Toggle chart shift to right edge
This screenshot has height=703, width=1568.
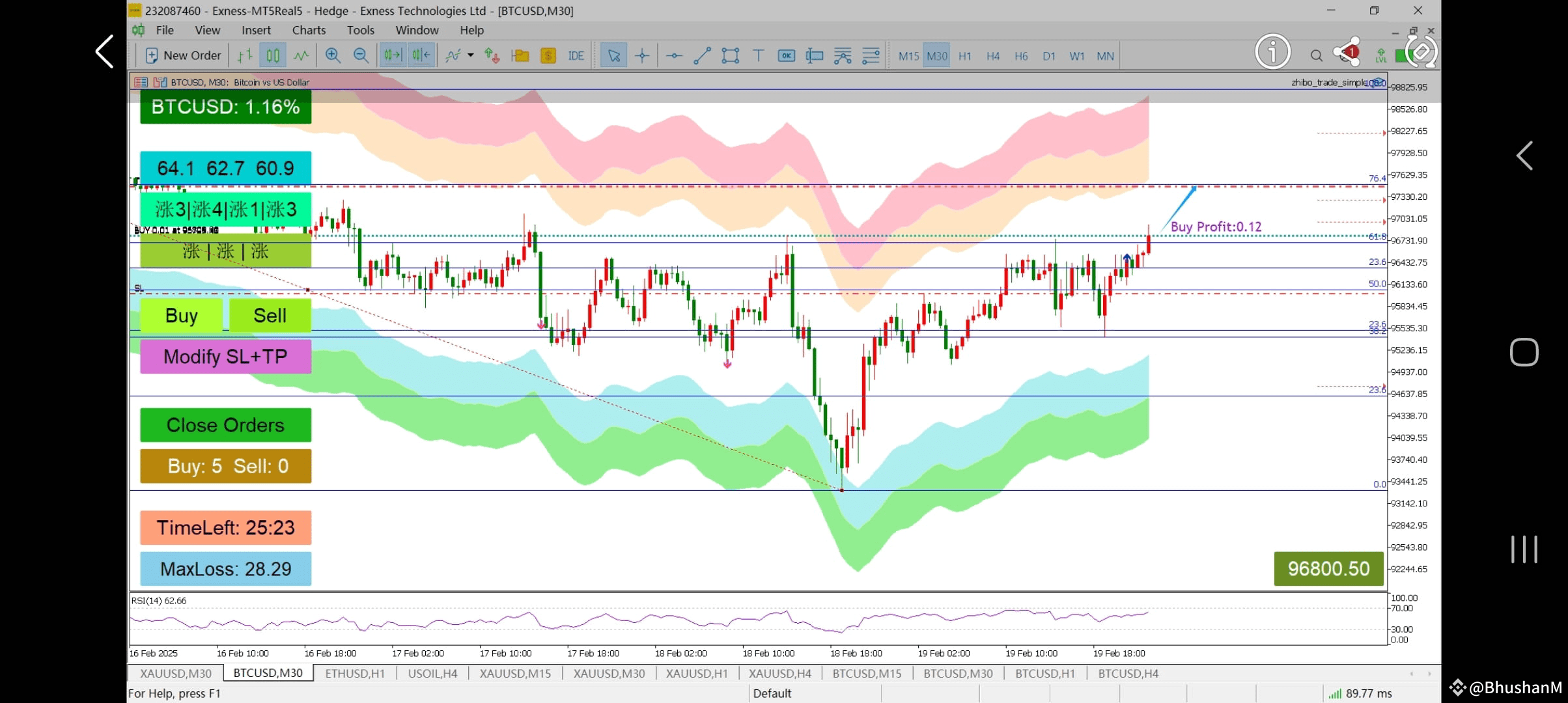[x=421, y=56]
